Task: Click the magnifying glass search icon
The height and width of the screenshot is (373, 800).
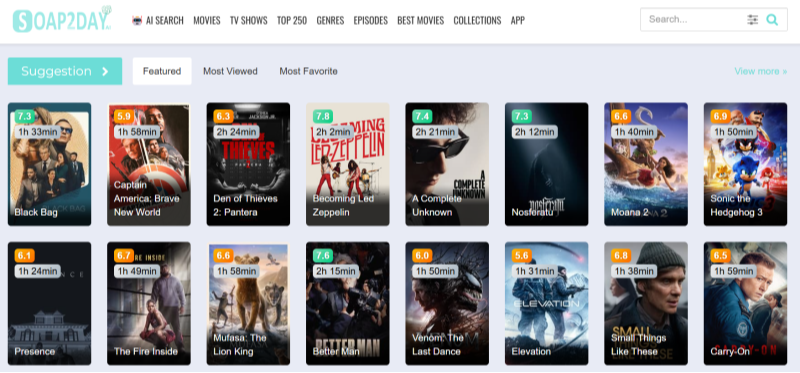Action: (772, 20)
